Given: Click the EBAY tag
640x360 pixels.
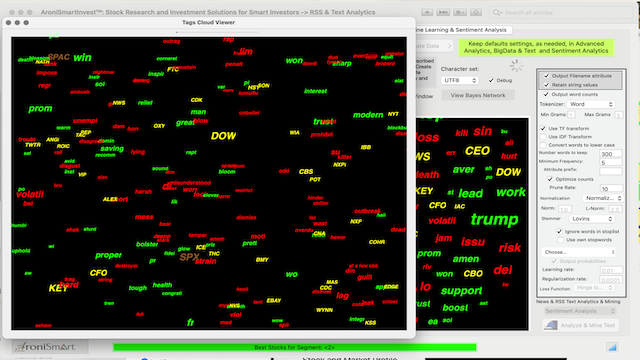Looking at the screenshot, I should click(273, 300).
